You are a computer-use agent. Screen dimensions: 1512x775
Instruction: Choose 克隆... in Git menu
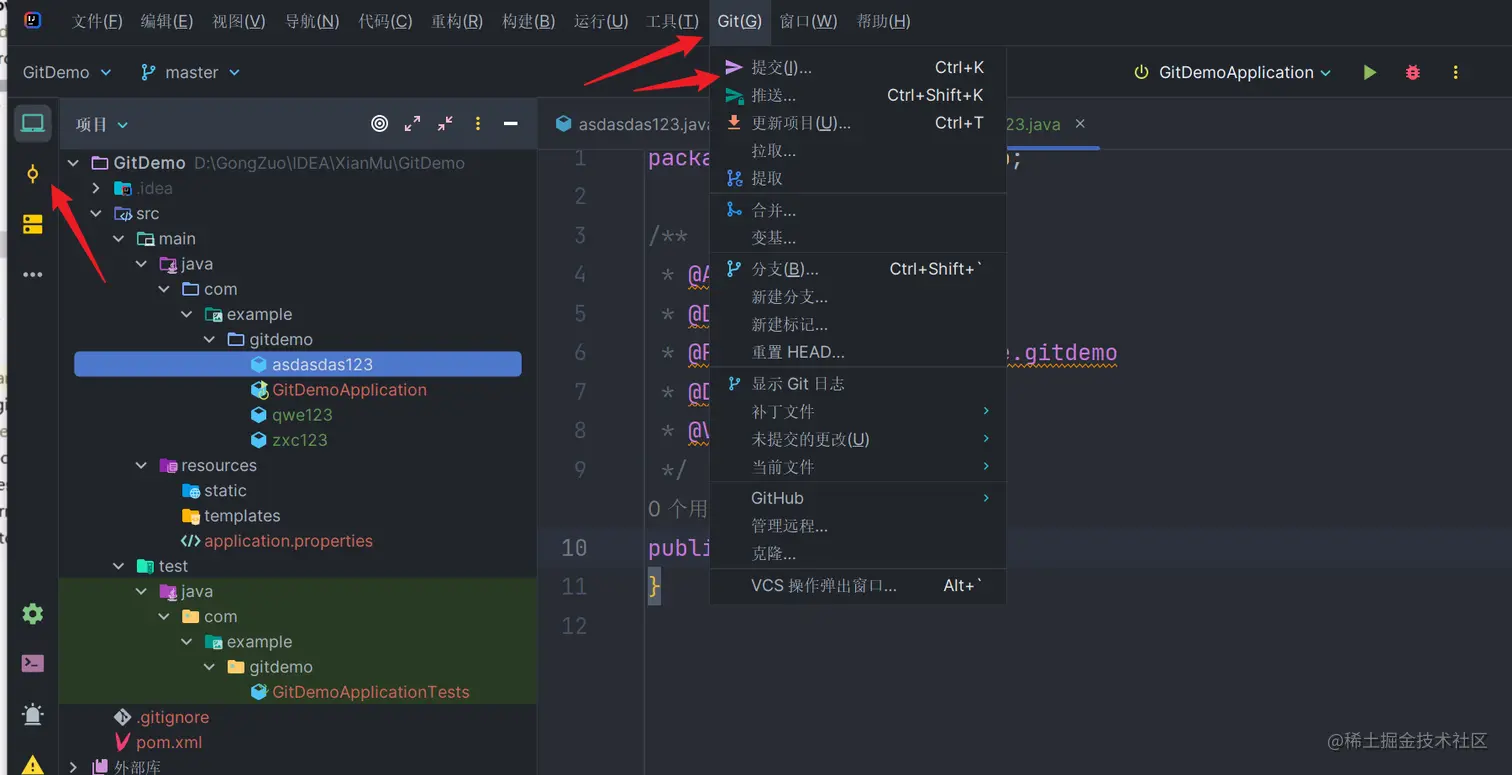(x=857, y=553)
